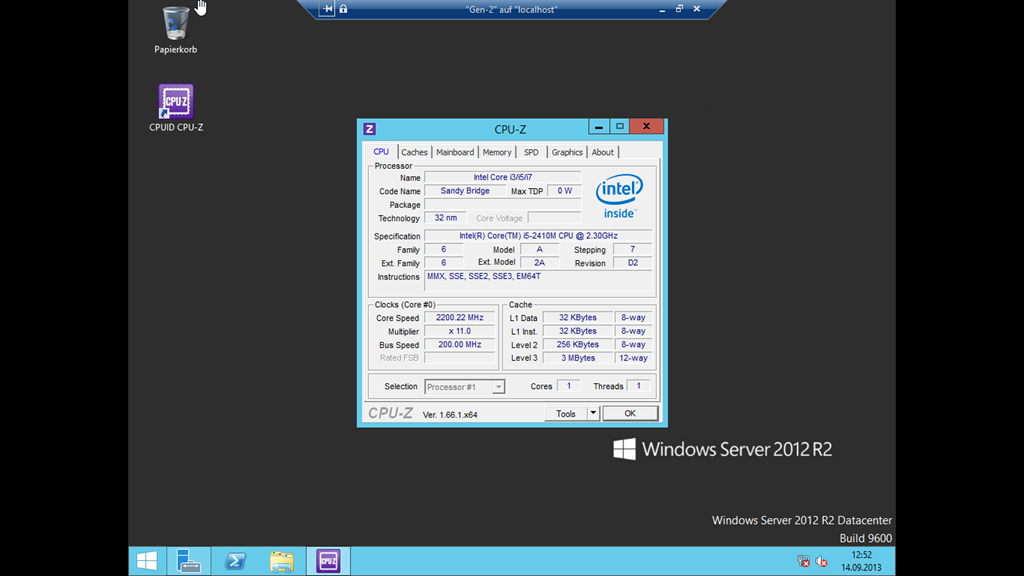
Task: Select the CPUID CPU-Z desktop shortcut
Action: (x=176, y=108)
